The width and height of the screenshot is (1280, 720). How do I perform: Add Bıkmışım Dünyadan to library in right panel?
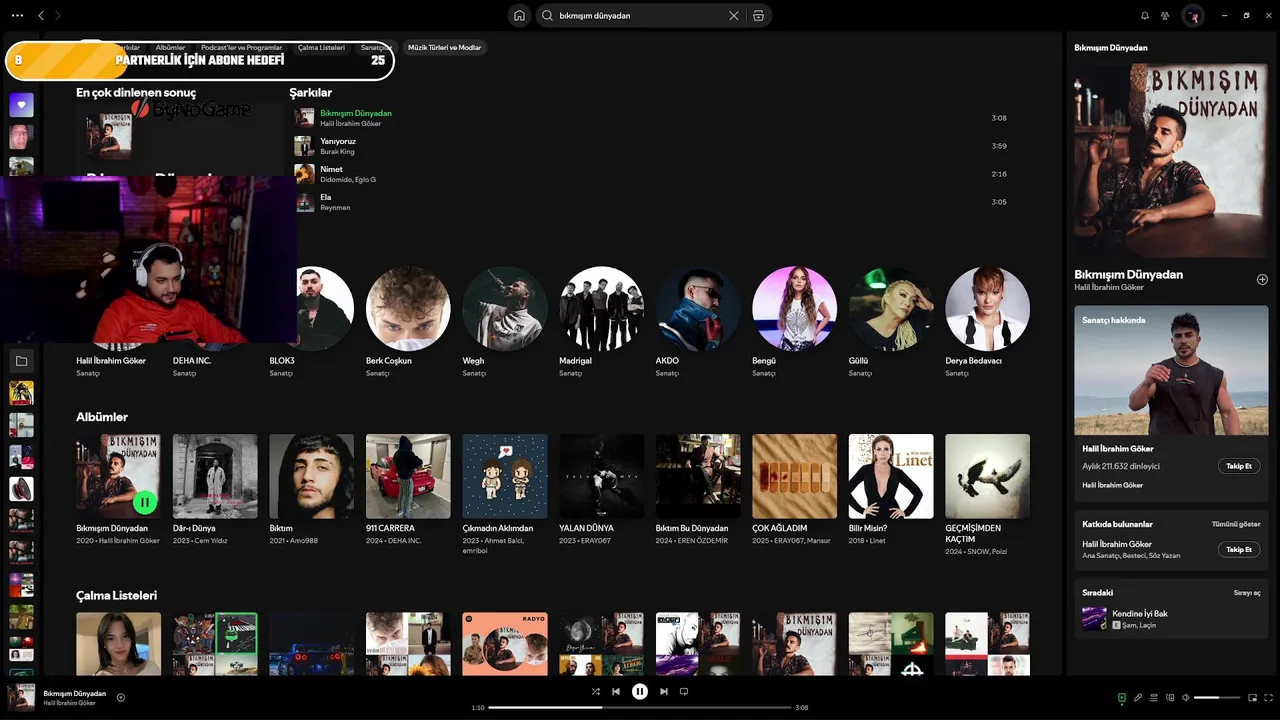click(1262, 280)
